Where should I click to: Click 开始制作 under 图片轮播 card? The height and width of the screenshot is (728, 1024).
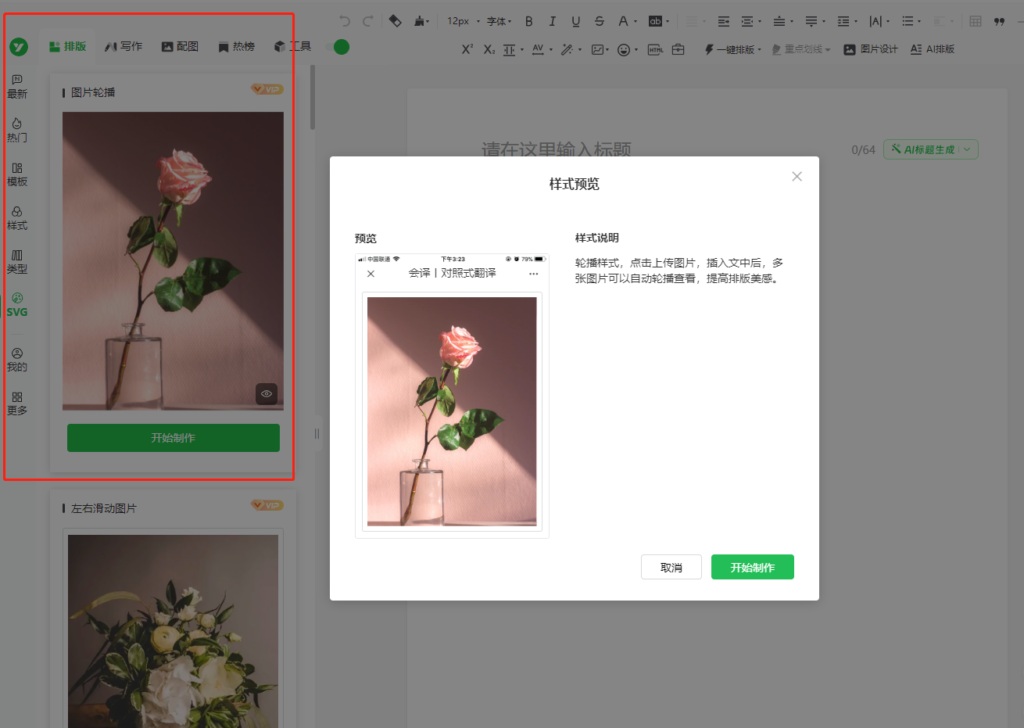(x=173, y=438)
